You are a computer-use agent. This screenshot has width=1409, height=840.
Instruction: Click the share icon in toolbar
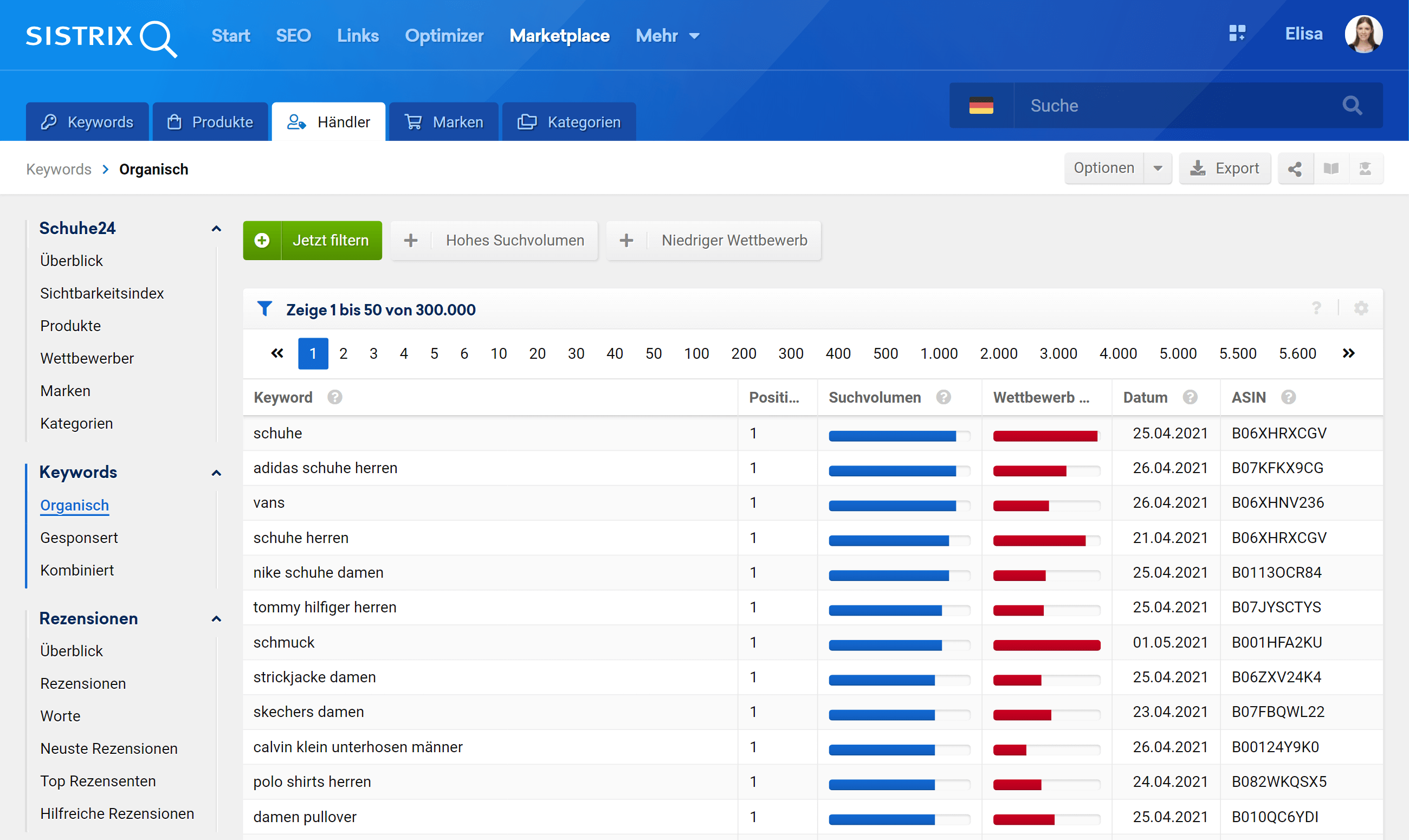pos(1294,169)
